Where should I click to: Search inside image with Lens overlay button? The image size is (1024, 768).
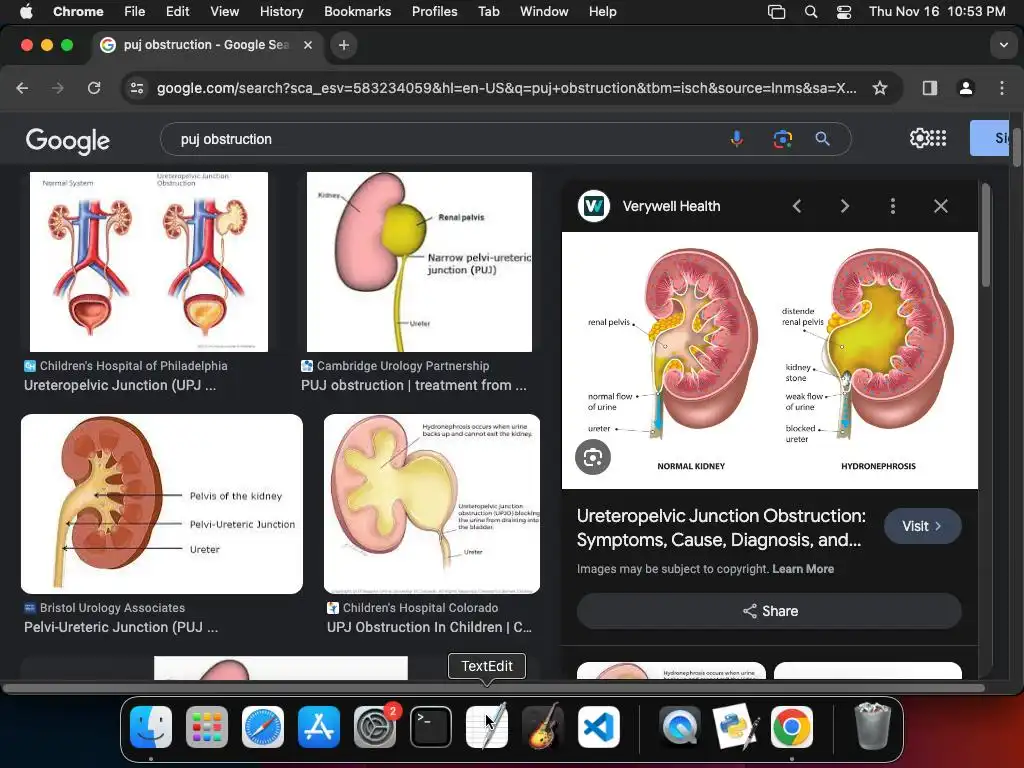592,457
